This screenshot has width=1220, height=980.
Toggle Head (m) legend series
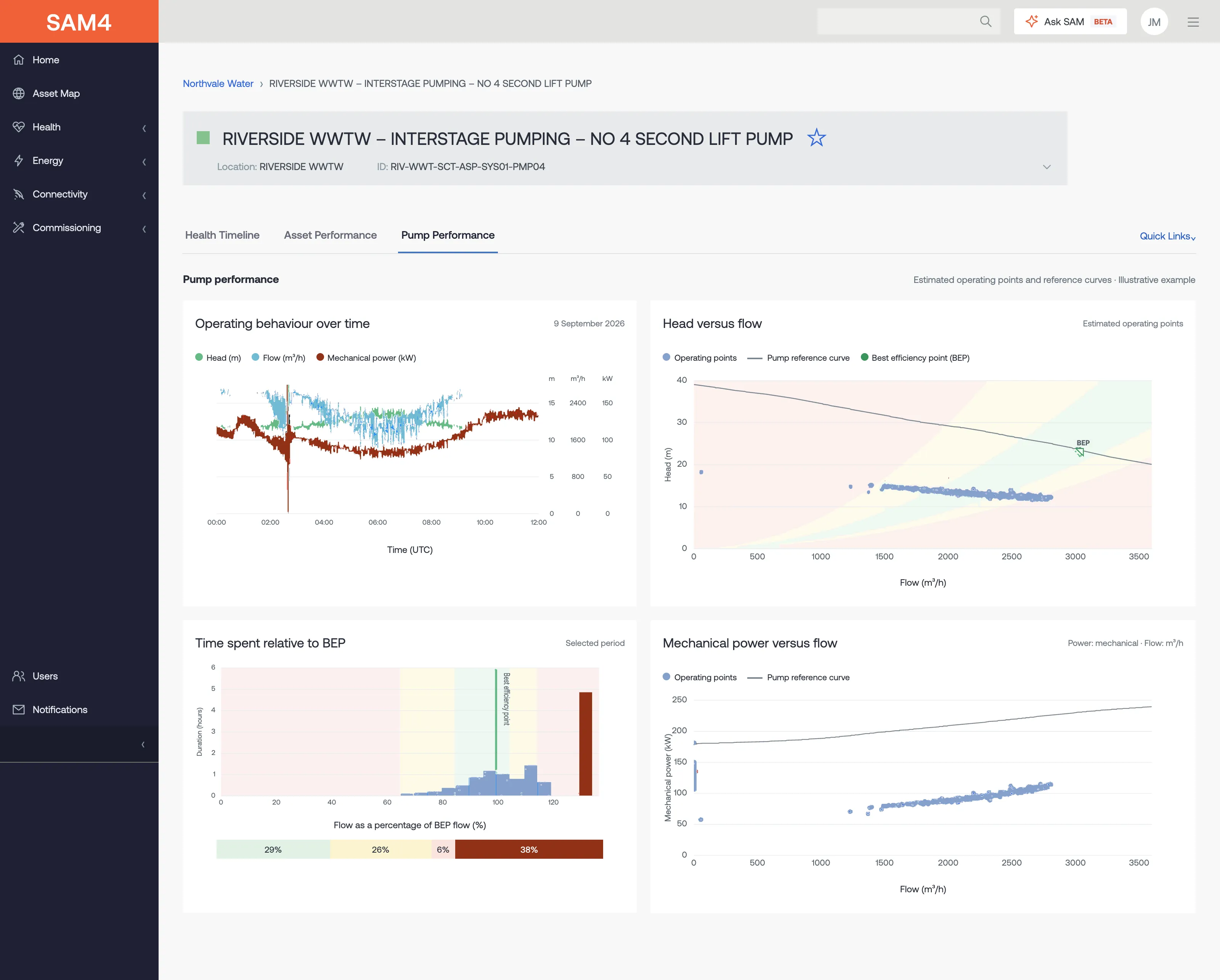[218, 358]
